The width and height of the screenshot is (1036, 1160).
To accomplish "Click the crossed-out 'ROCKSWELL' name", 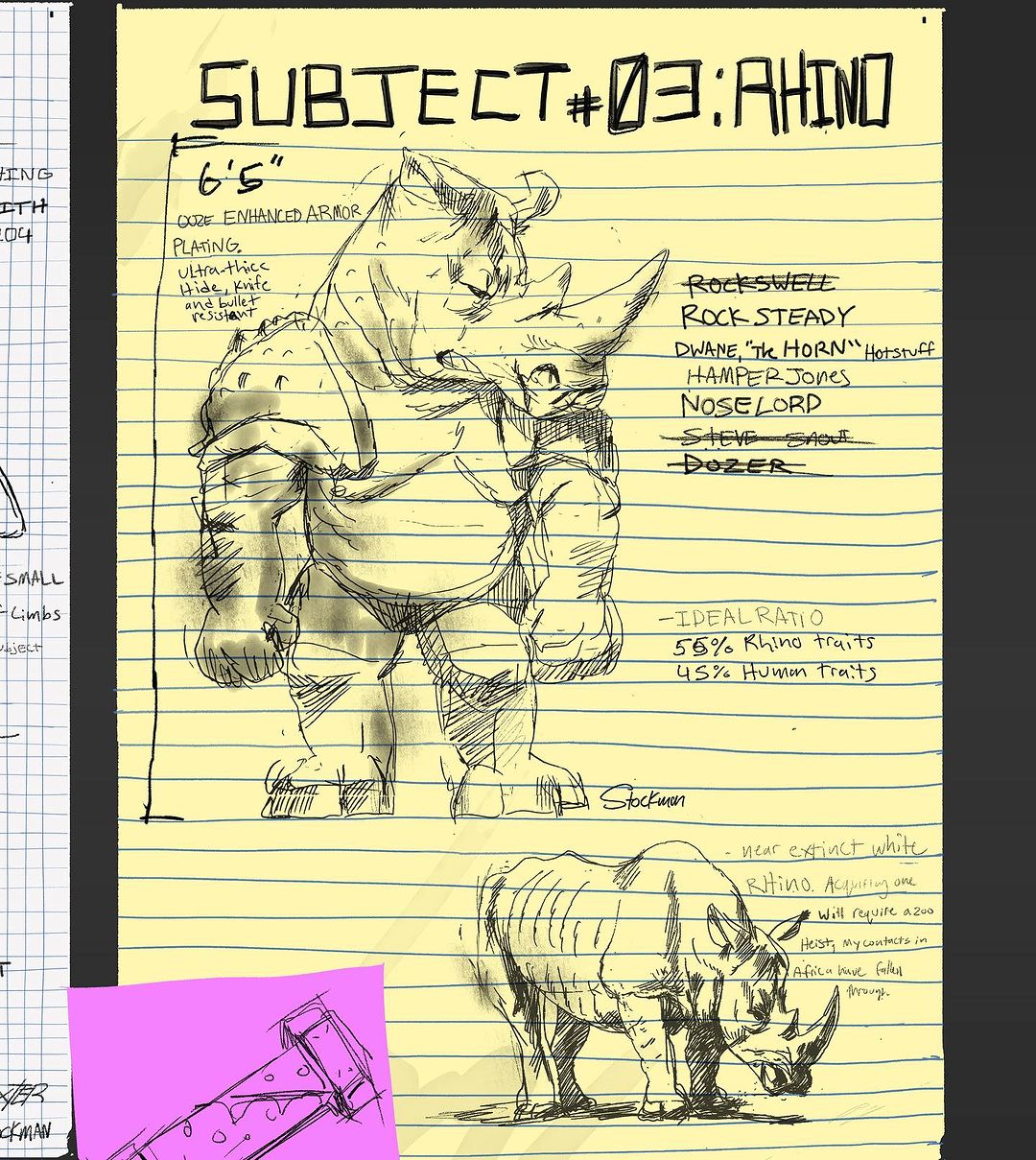I will click(760, 284).
